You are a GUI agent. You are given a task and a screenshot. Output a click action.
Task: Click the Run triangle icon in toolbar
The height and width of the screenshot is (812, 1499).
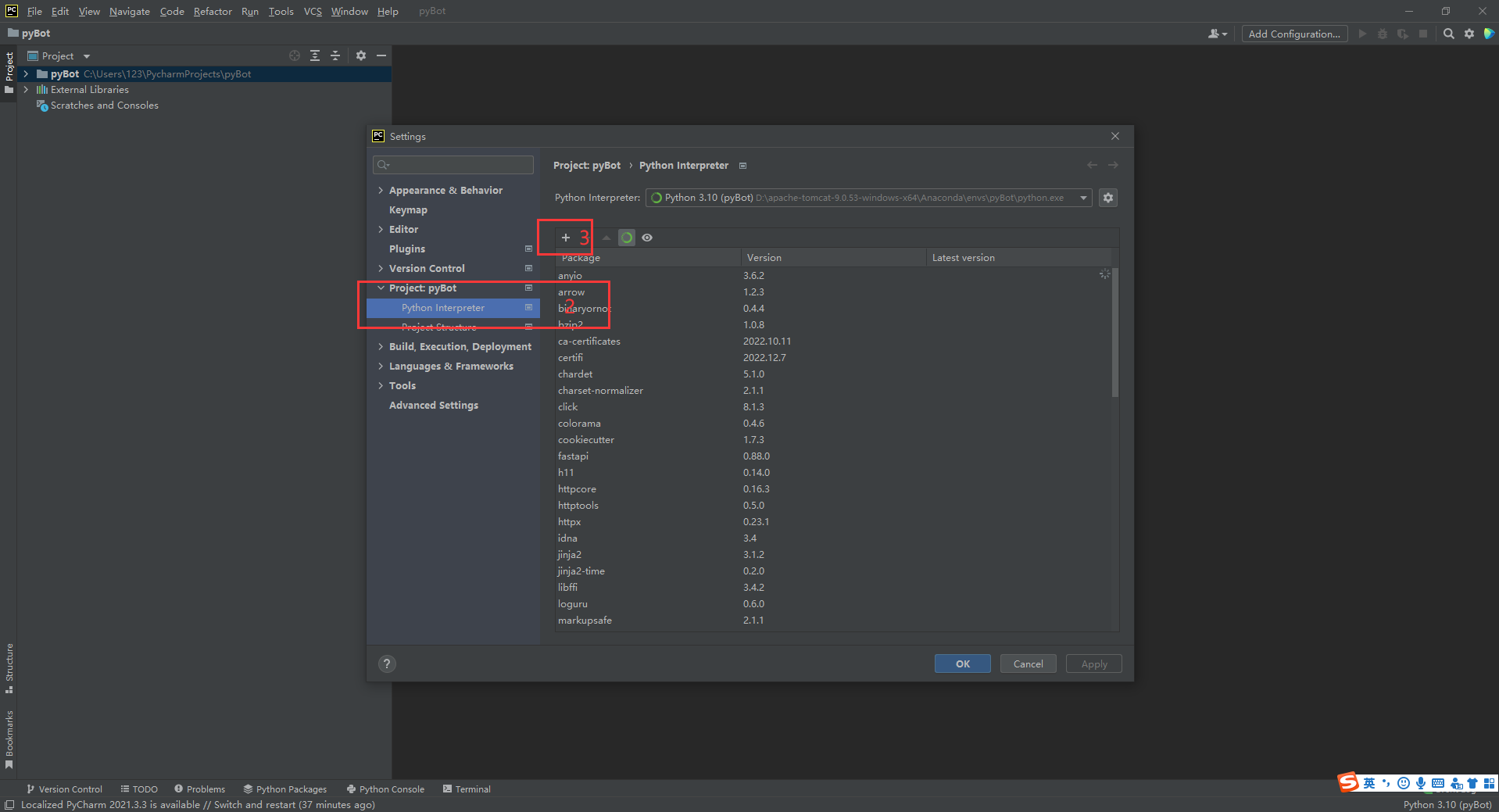1362,34
